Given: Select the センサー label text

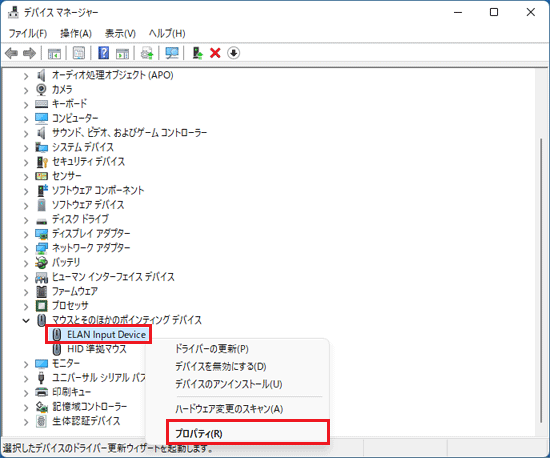Looking at the screenshot, I should tap(67, 176).
